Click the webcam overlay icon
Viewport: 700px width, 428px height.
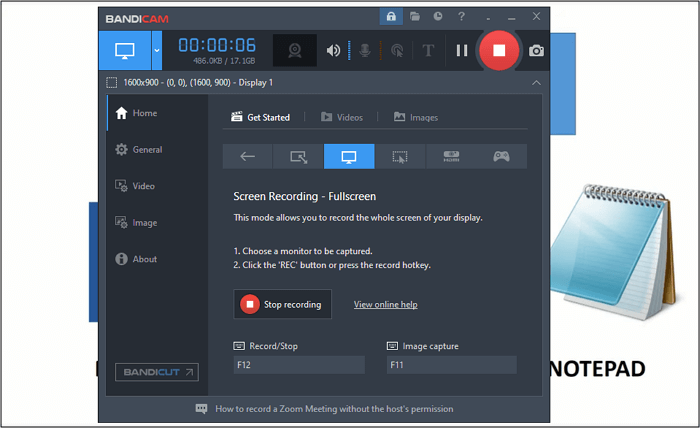click(x=295, y=50)
